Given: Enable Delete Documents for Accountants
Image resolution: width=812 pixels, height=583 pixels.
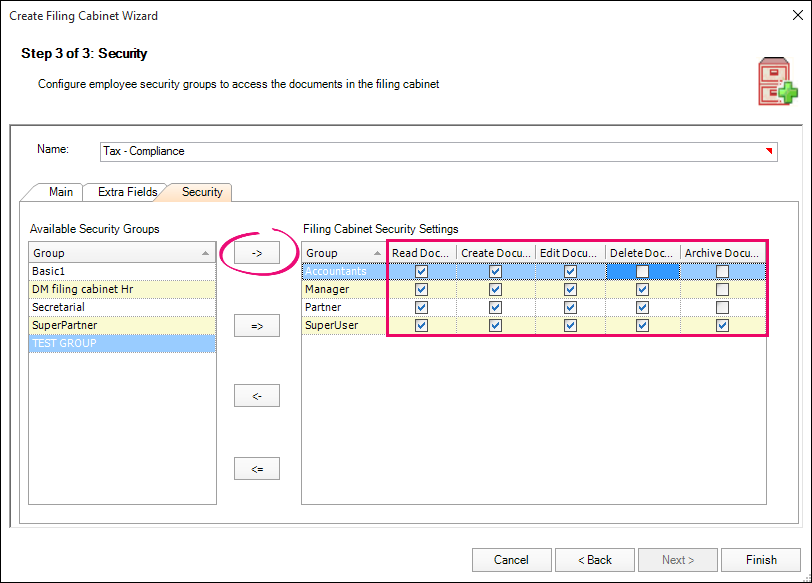Looking at the screenshot, I should [x=642, y=272].
